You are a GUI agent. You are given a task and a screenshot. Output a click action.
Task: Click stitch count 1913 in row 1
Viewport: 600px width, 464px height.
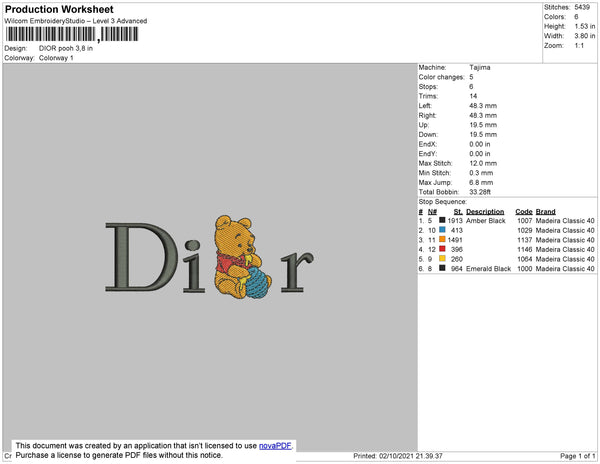pos(455,221)
